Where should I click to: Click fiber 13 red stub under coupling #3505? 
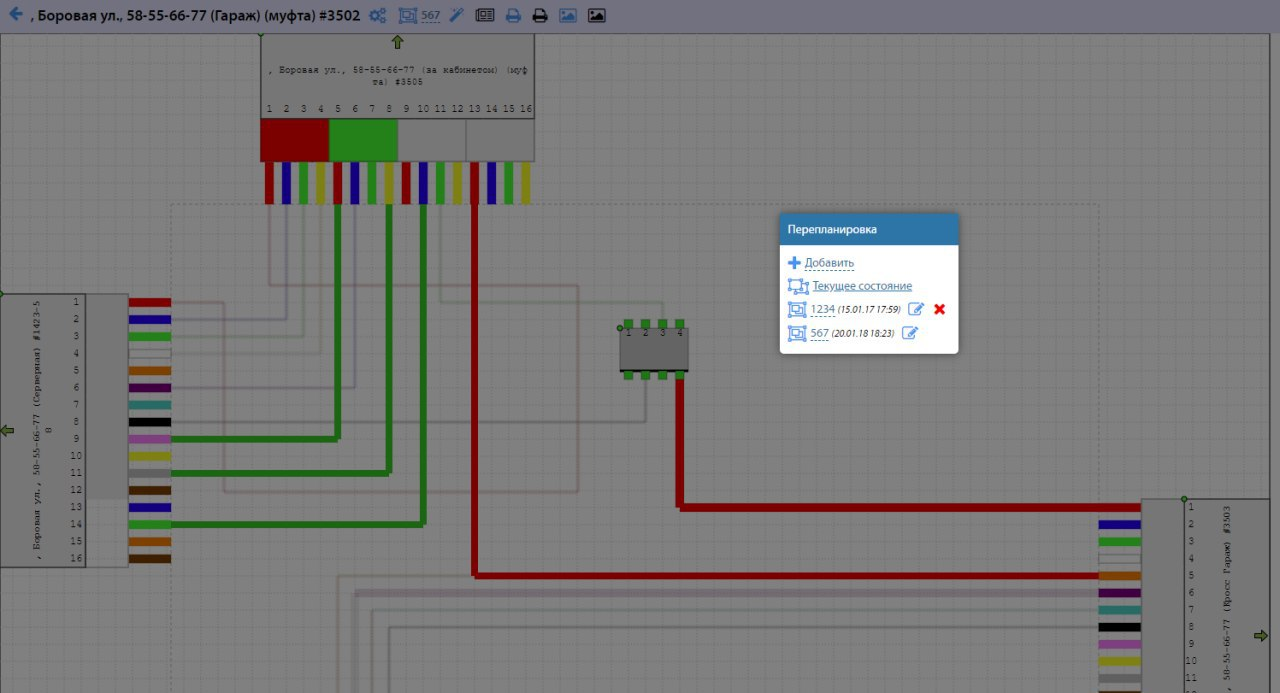(x=474, y=183)
